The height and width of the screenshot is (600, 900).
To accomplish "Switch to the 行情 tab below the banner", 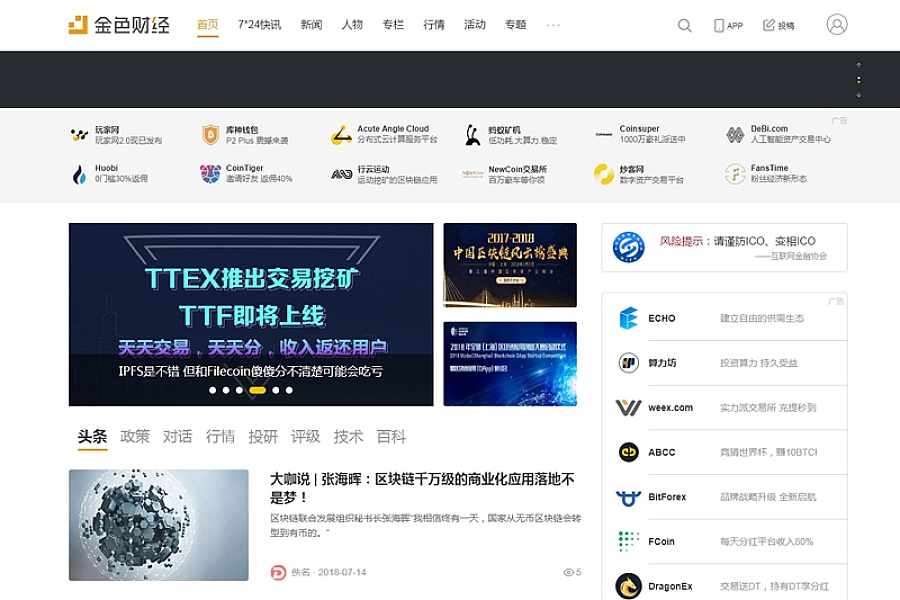I will click(x=220, y=437).
